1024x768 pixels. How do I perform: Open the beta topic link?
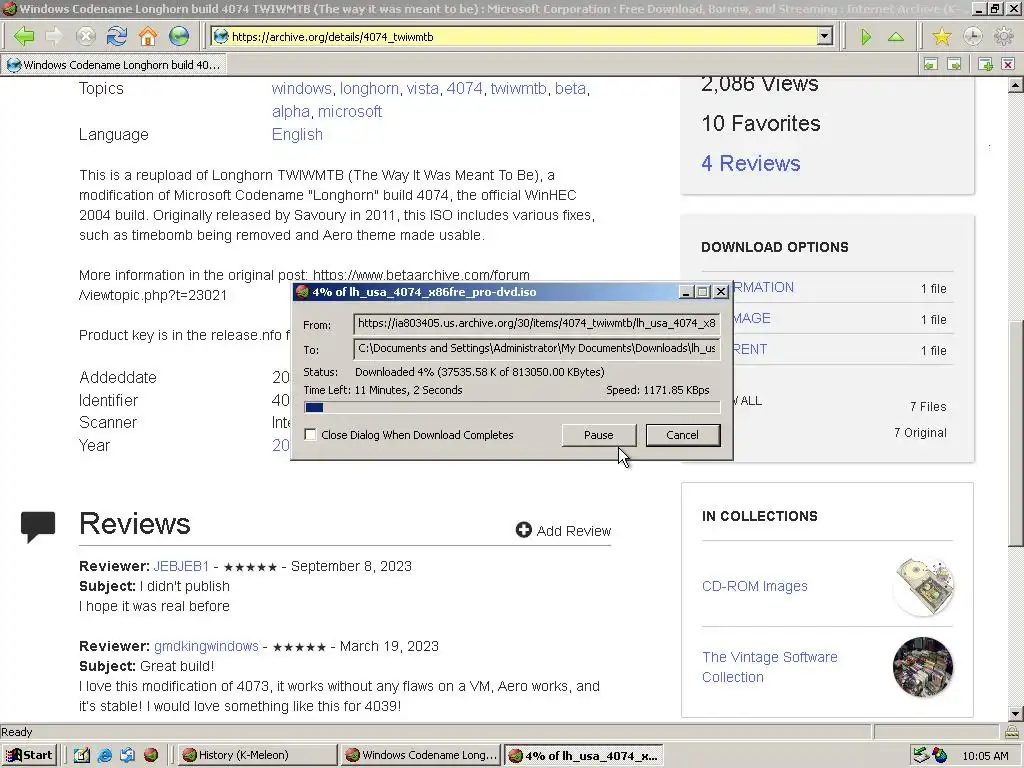click(x=570, y=88)
